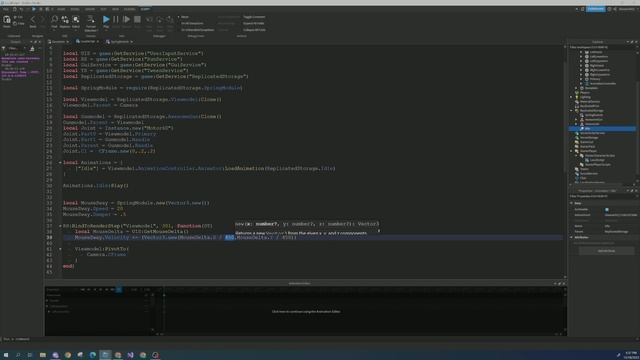This screenshot has width=640, height=360.
Task: Expand the Lighting tree node
Action: 571,97
